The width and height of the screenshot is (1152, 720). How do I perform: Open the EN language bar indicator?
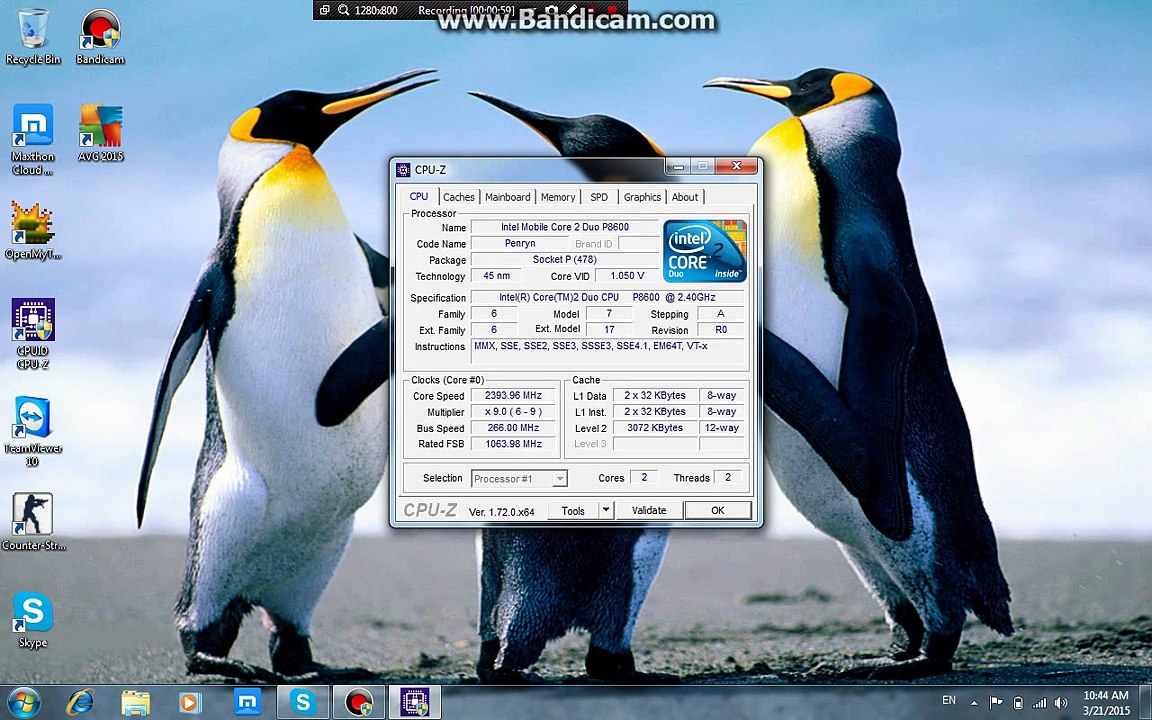(949, 700)
